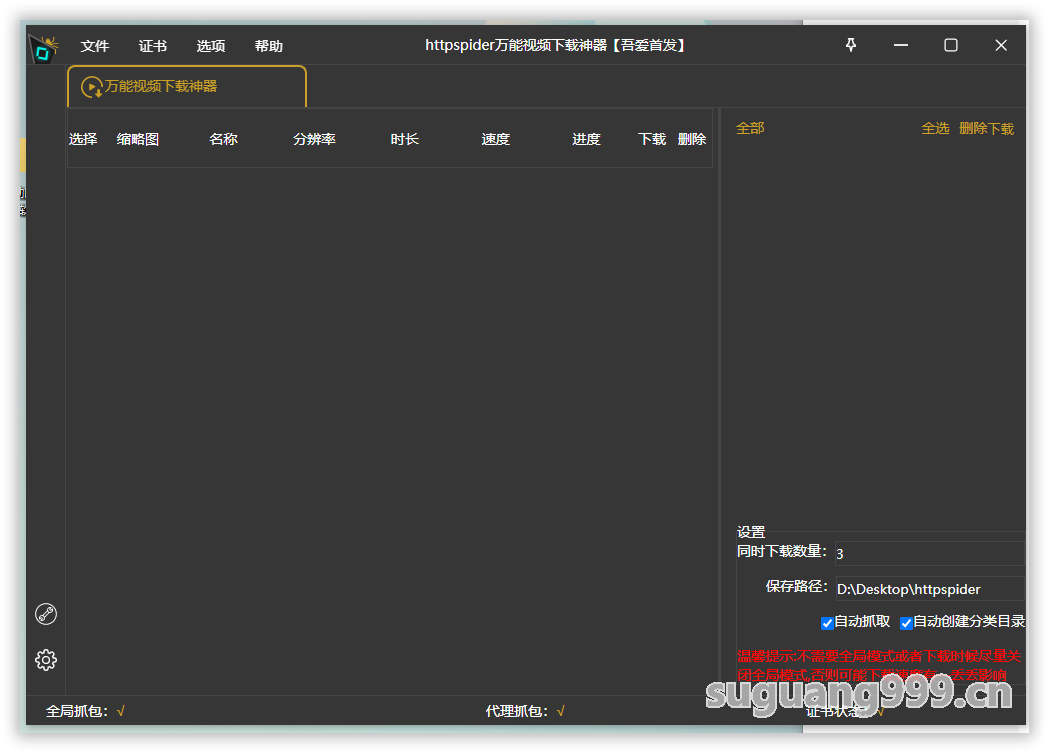Screen dimensions: 1049x753
Task: Expand the 选项 menu
Action: pyautogui.click(x=211, y=46)
